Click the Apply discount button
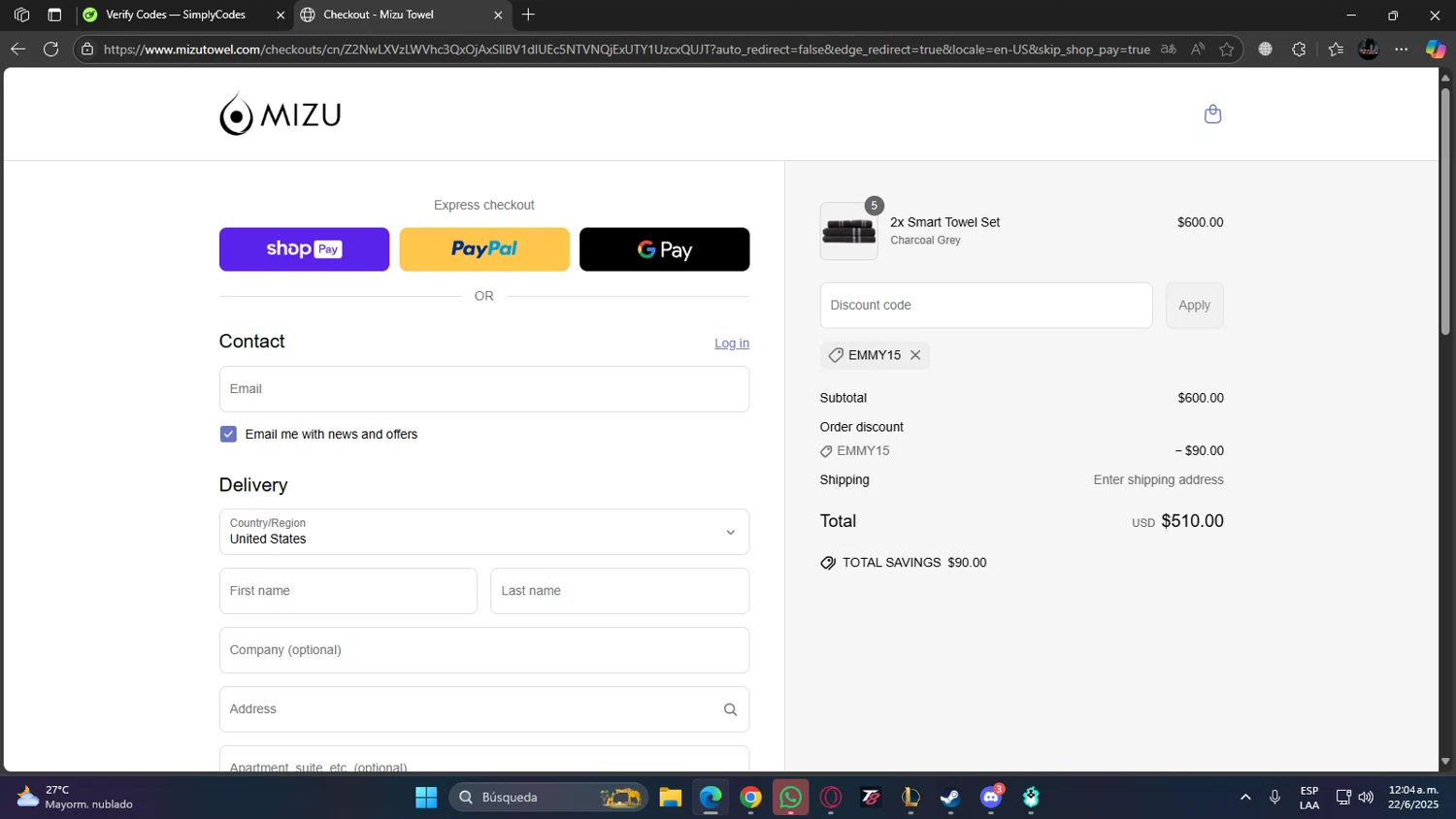Image resolution: width=1456 pixels, height=819 pixels. 1194,305
